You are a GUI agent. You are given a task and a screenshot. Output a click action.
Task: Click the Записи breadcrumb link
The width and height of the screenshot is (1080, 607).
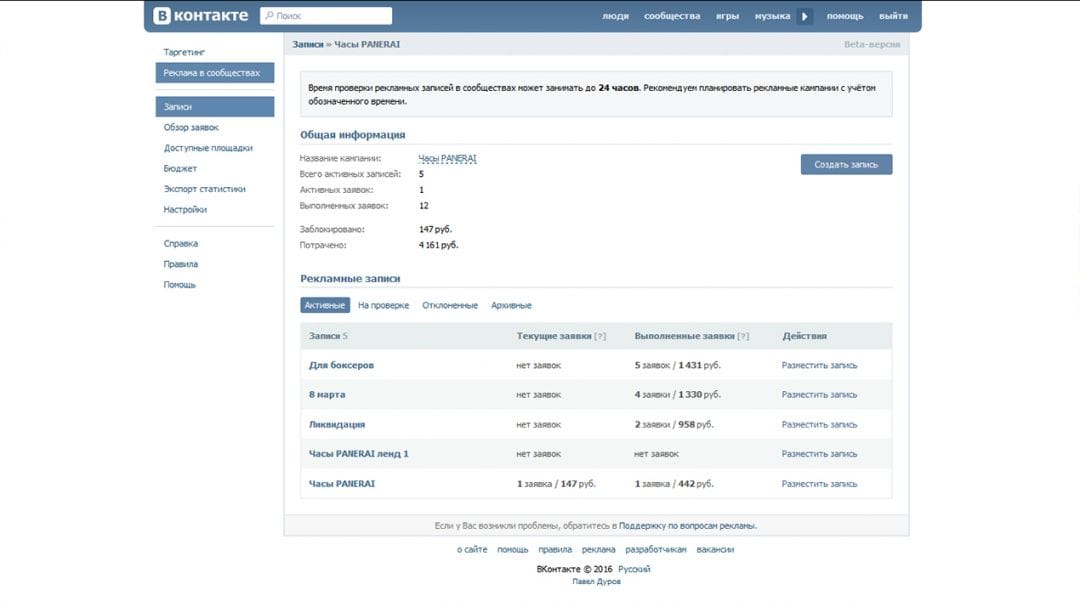tap(307, 44)
